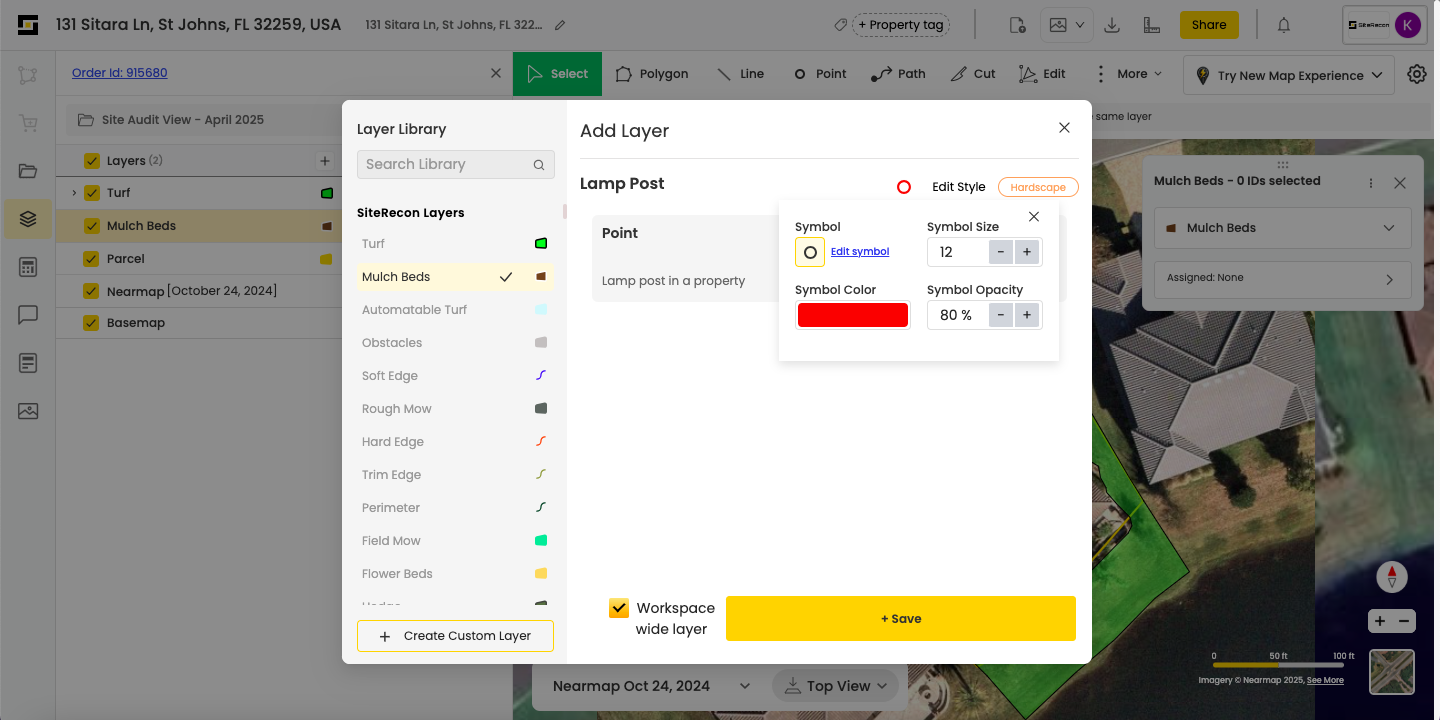Activate the Select tool
1440x720 pixels.
557,74
